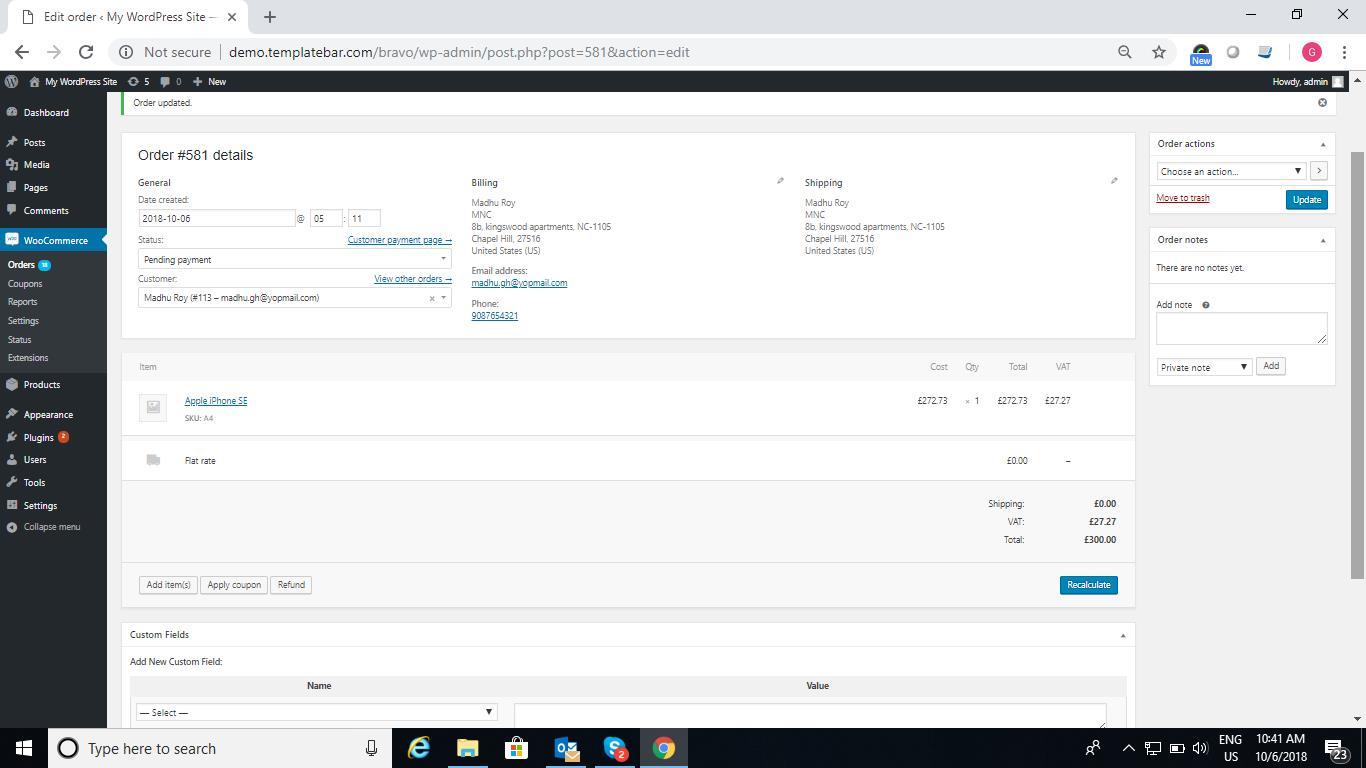The height and width of the screenshot is (768, 1366).
Task: Open Posts in the sidebar
Action: [x=34, y=143]
